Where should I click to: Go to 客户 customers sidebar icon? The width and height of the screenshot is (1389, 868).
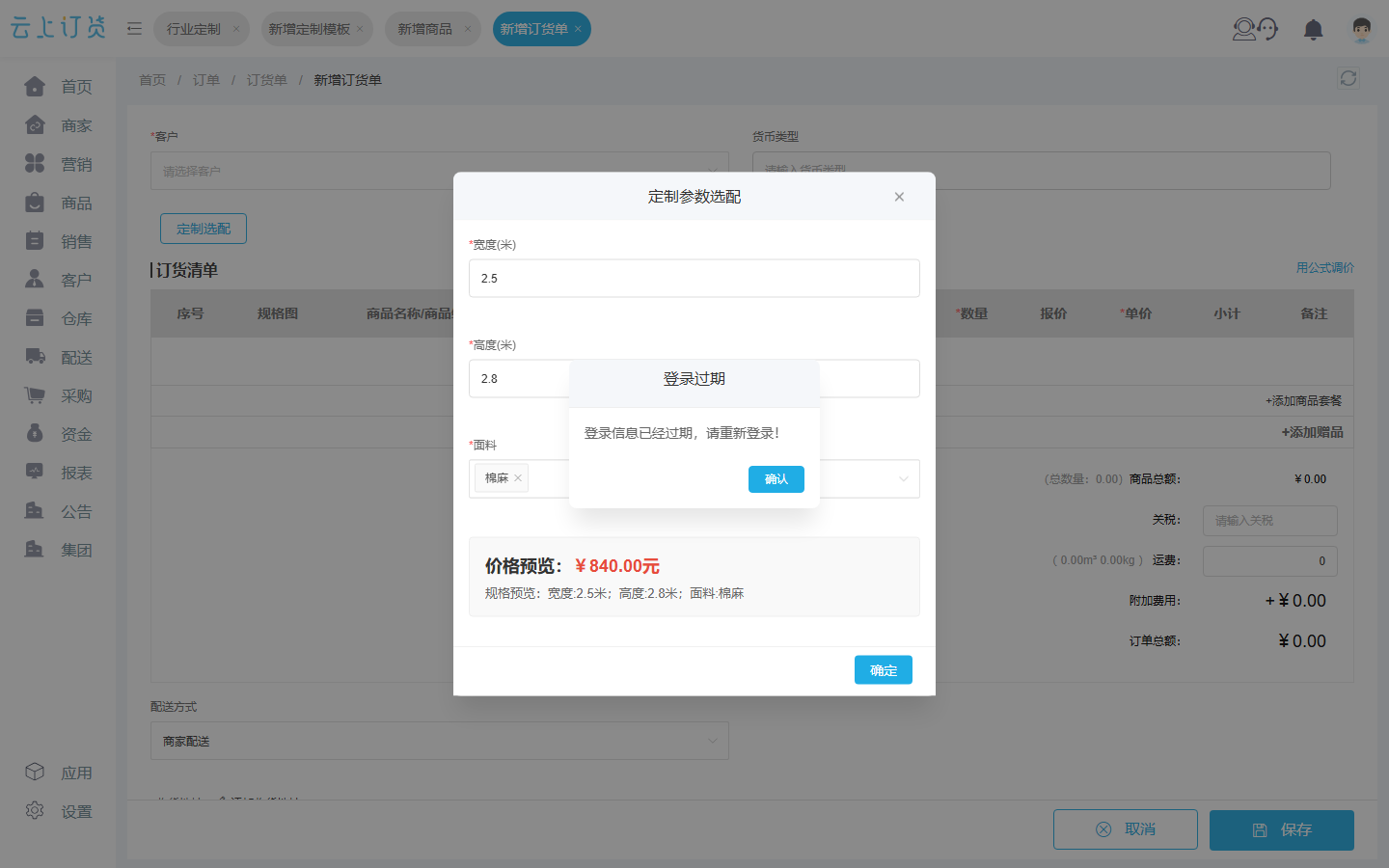coord(35,280)
